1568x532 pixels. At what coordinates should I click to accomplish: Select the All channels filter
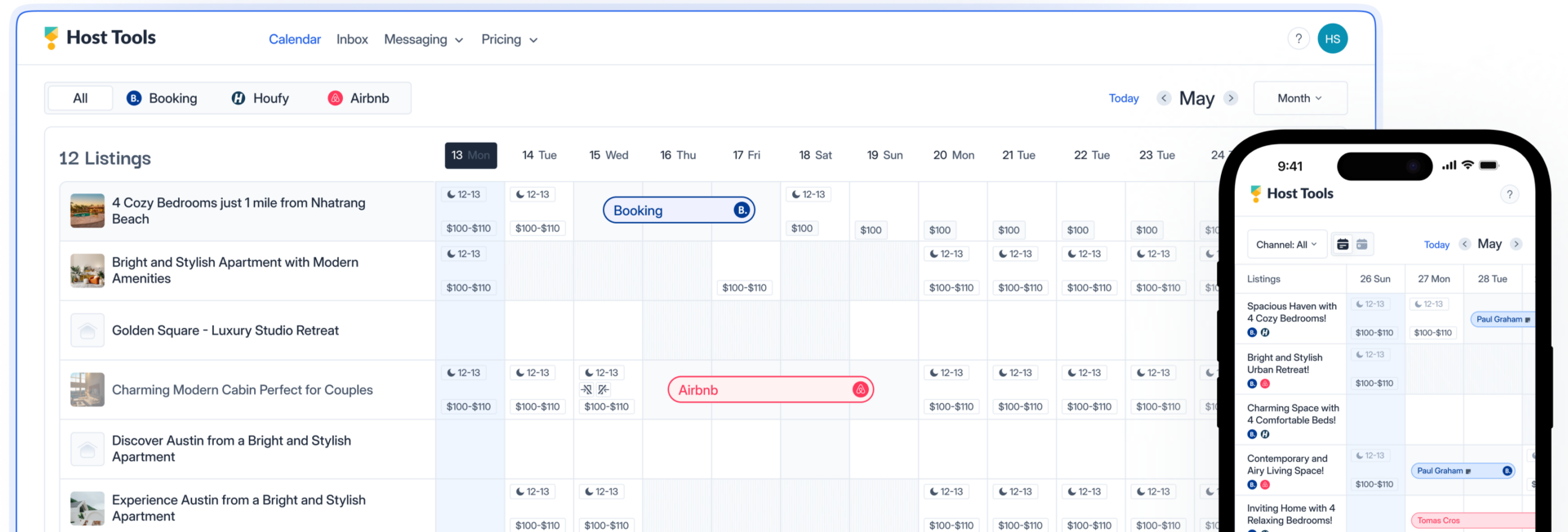click(80, 98)
